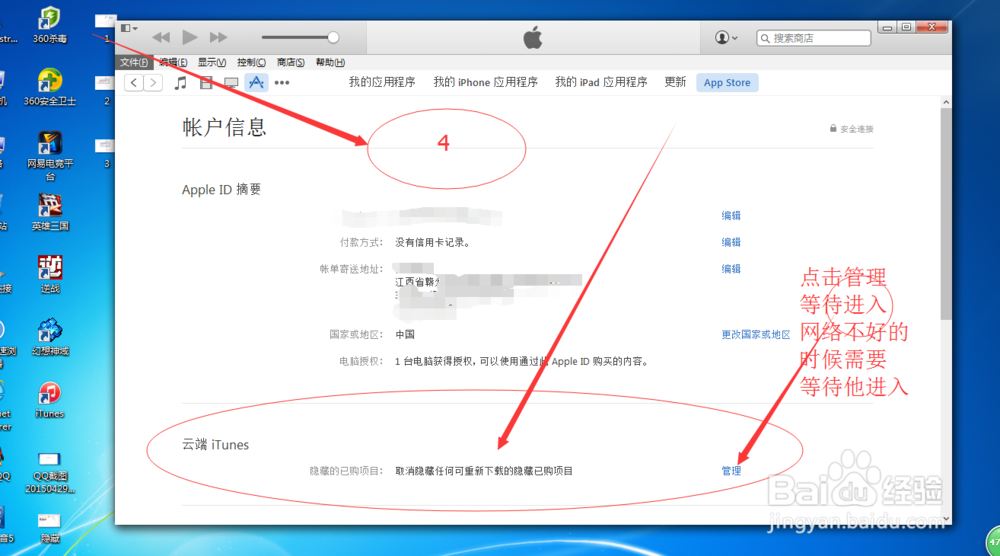
Task: Open the 幻想神域 desktop icon
Action: pyautogui.click(x=50, y=337)
